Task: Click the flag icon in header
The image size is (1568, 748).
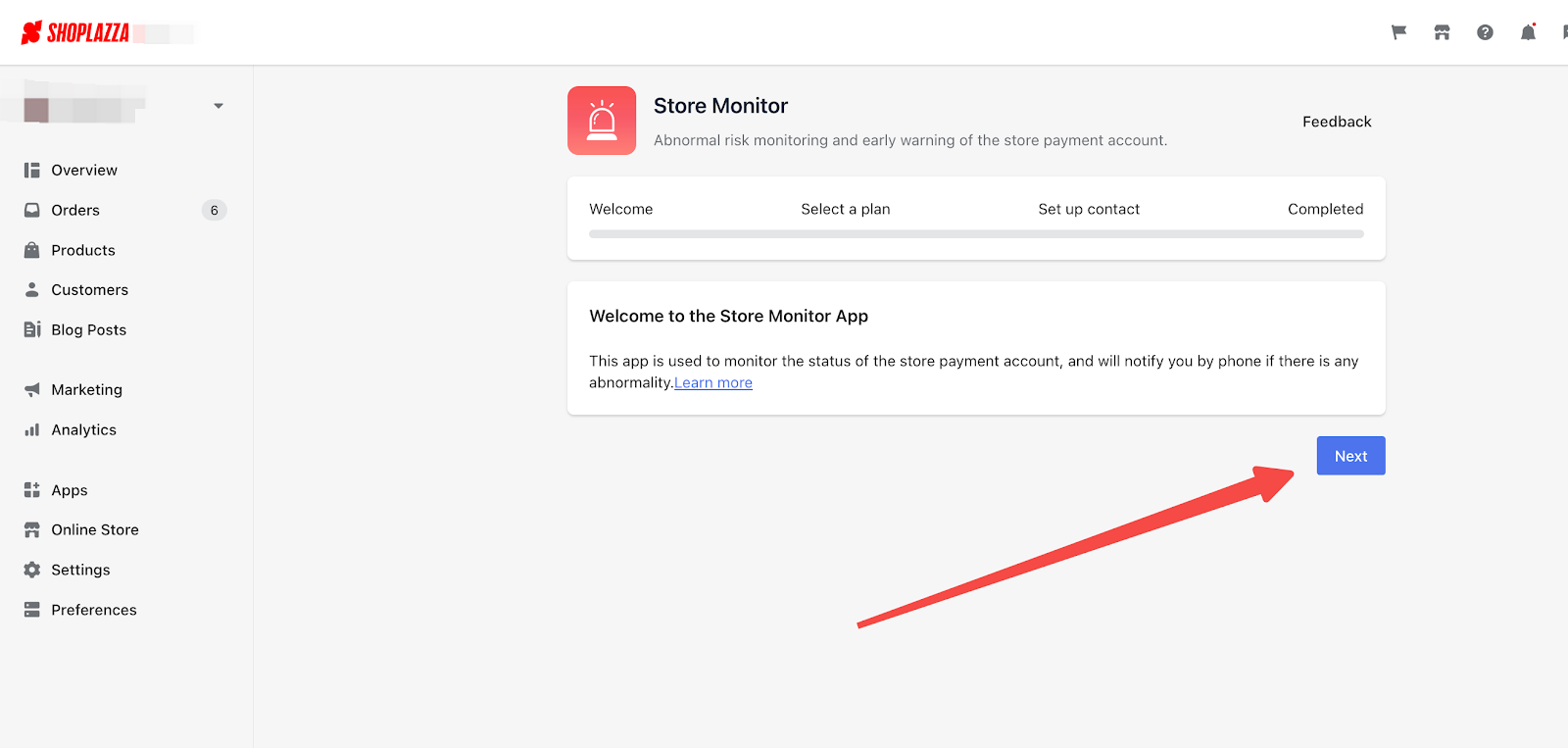Action: [x=1398, y=32]
